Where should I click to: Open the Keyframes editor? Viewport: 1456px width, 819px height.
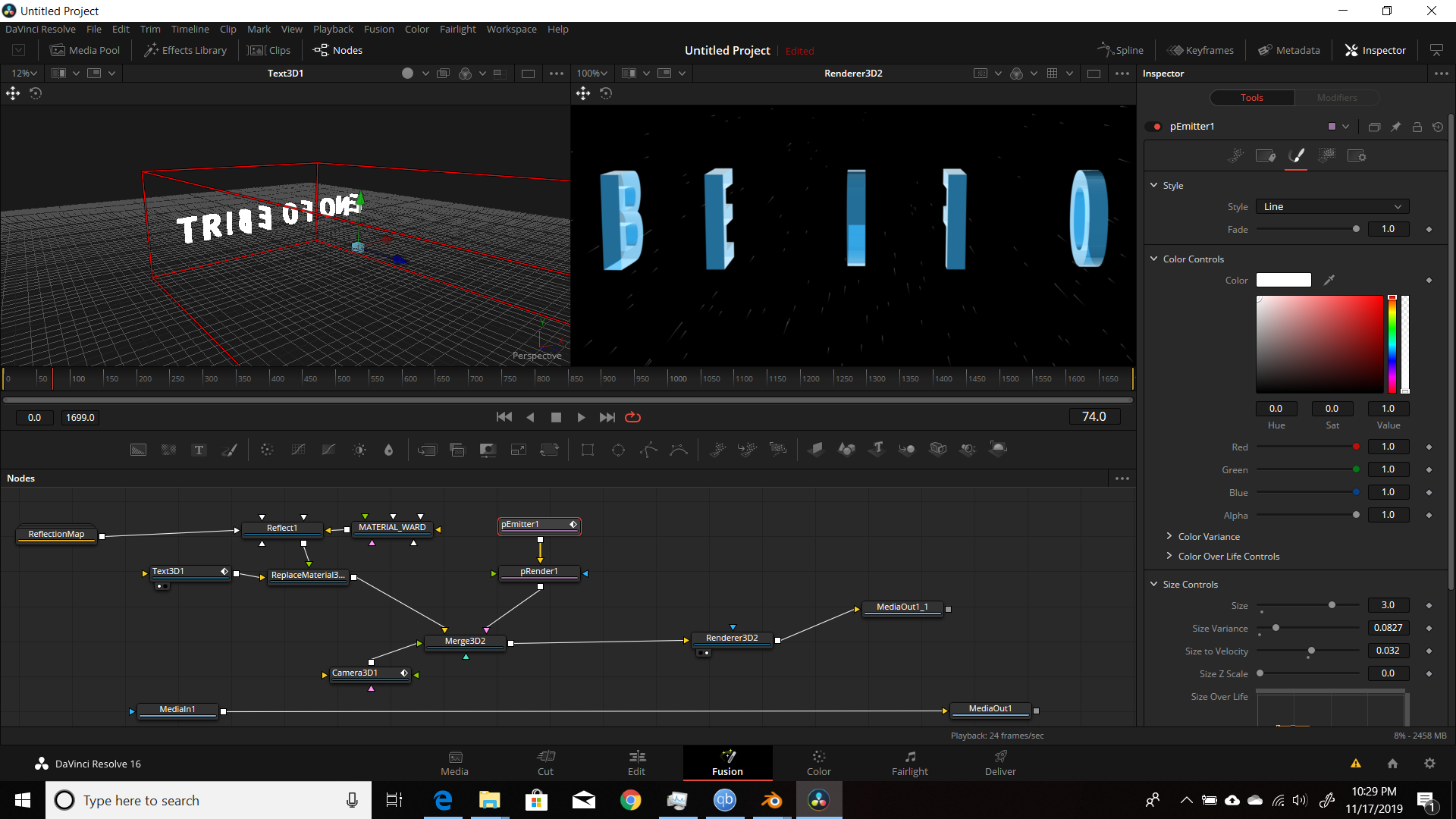[x=1200, y=50]
